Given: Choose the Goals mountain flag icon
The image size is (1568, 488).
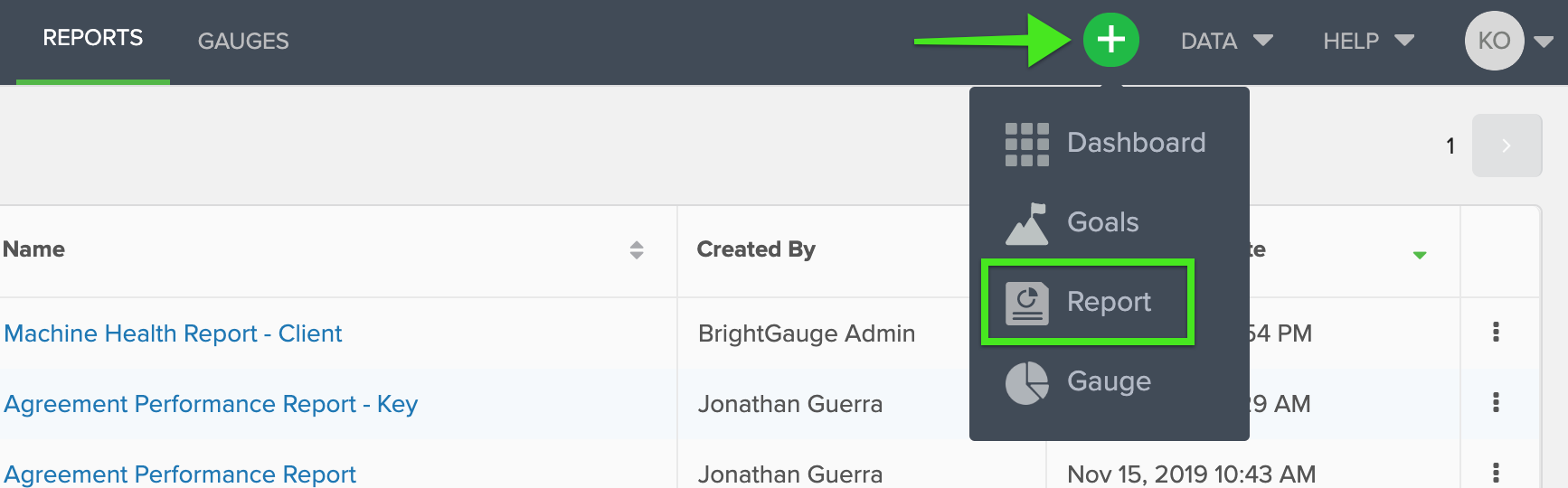Looking at the screenshot, I should pyautogui.click(x=1027, y=224).
